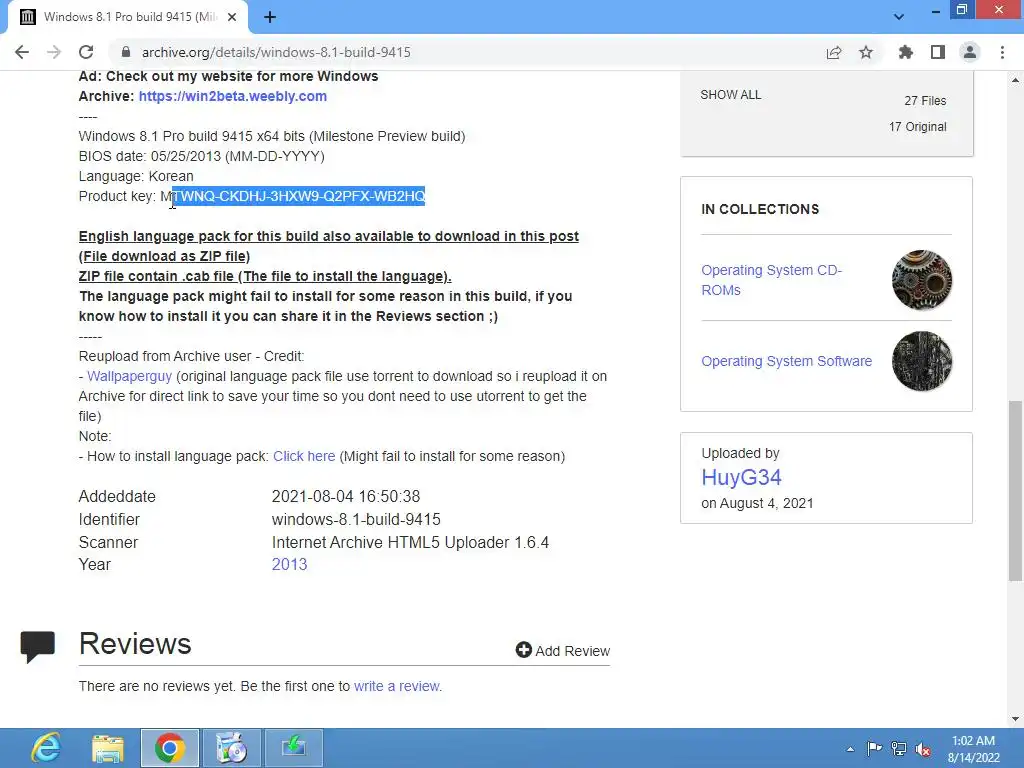Click the '27 Files' count
Image resolution: width=1024 pixels, height=768 pixels.
(925, 101)
